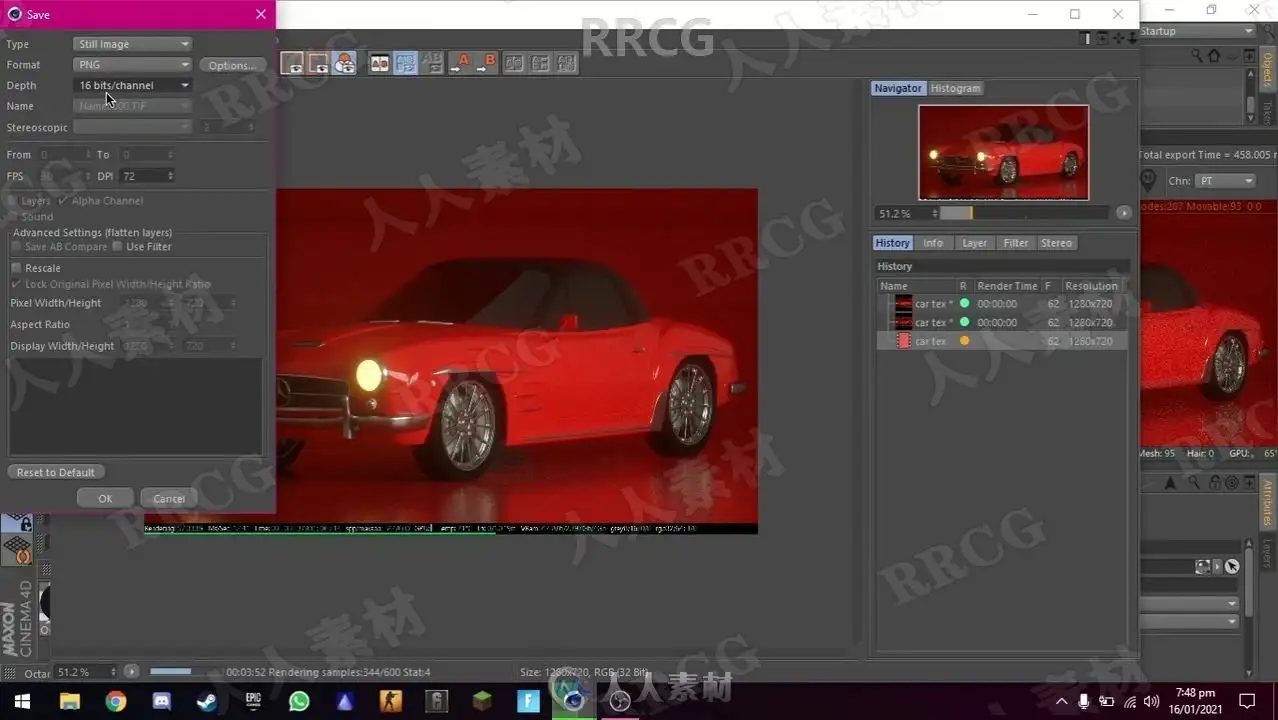Screen dimensions: 1278x720
Task: Open the Format dropdown showing PNG
Action: click(x=132, y=65)
